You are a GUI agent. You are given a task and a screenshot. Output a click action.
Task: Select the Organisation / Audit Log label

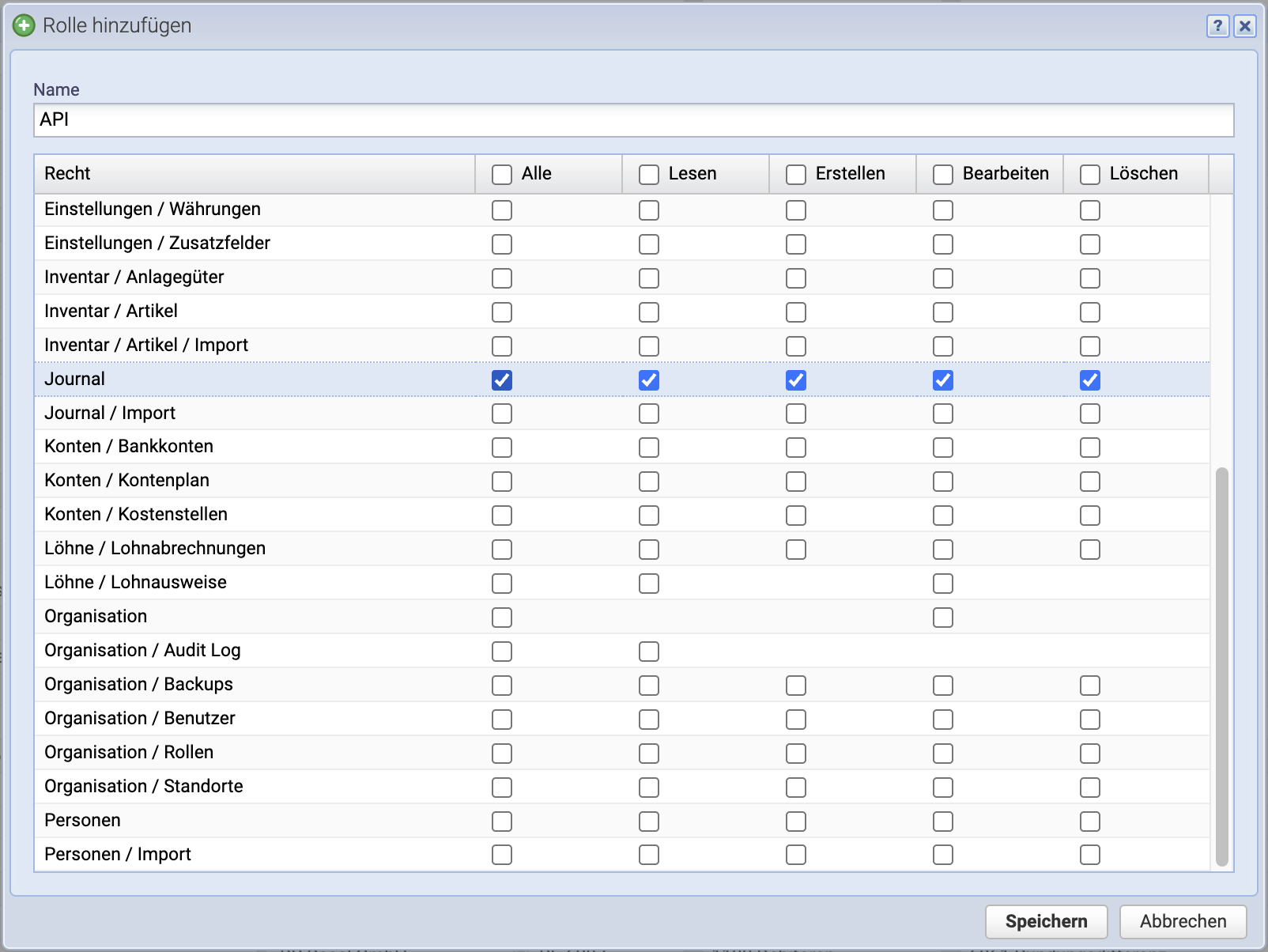pyautogui.click(x=142, y=650)
